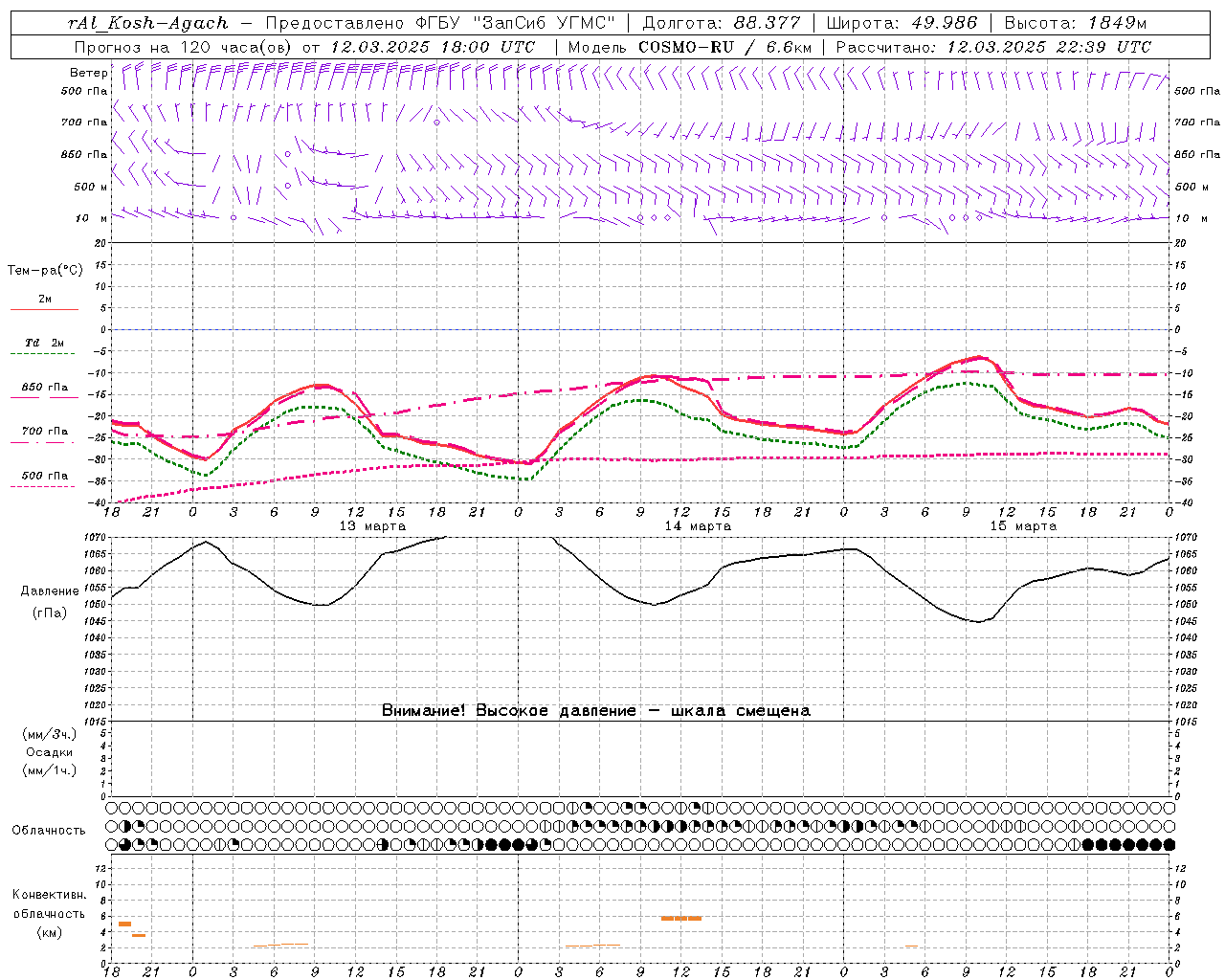Click the long orange convective bar on 14 марта
This screenshot has width=1225, height=980.
(681, 919)
